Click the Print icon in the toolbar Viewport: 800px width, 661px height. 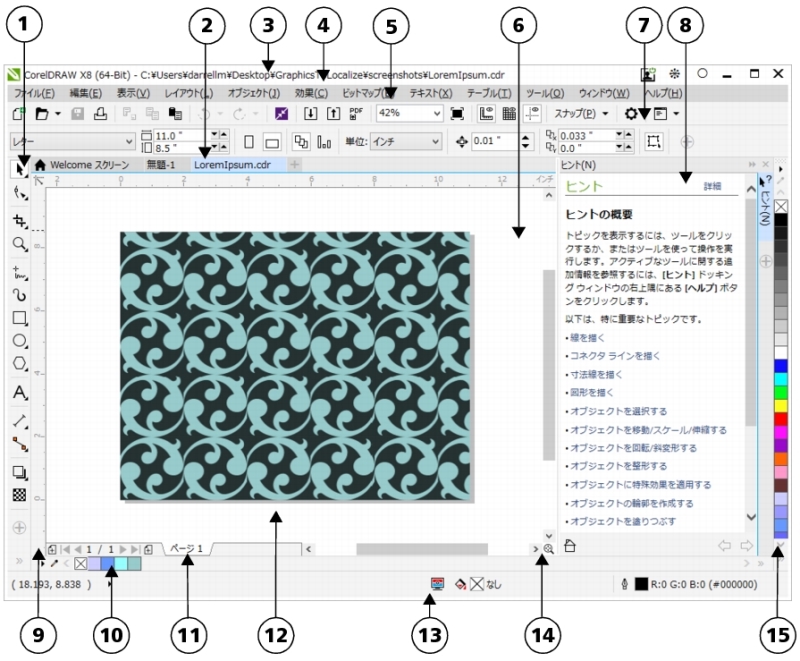coord(100,114)
